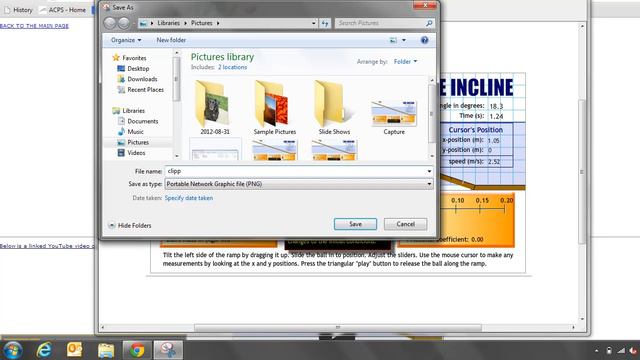Show hidden icons in system tray

(x=596, y=351)
